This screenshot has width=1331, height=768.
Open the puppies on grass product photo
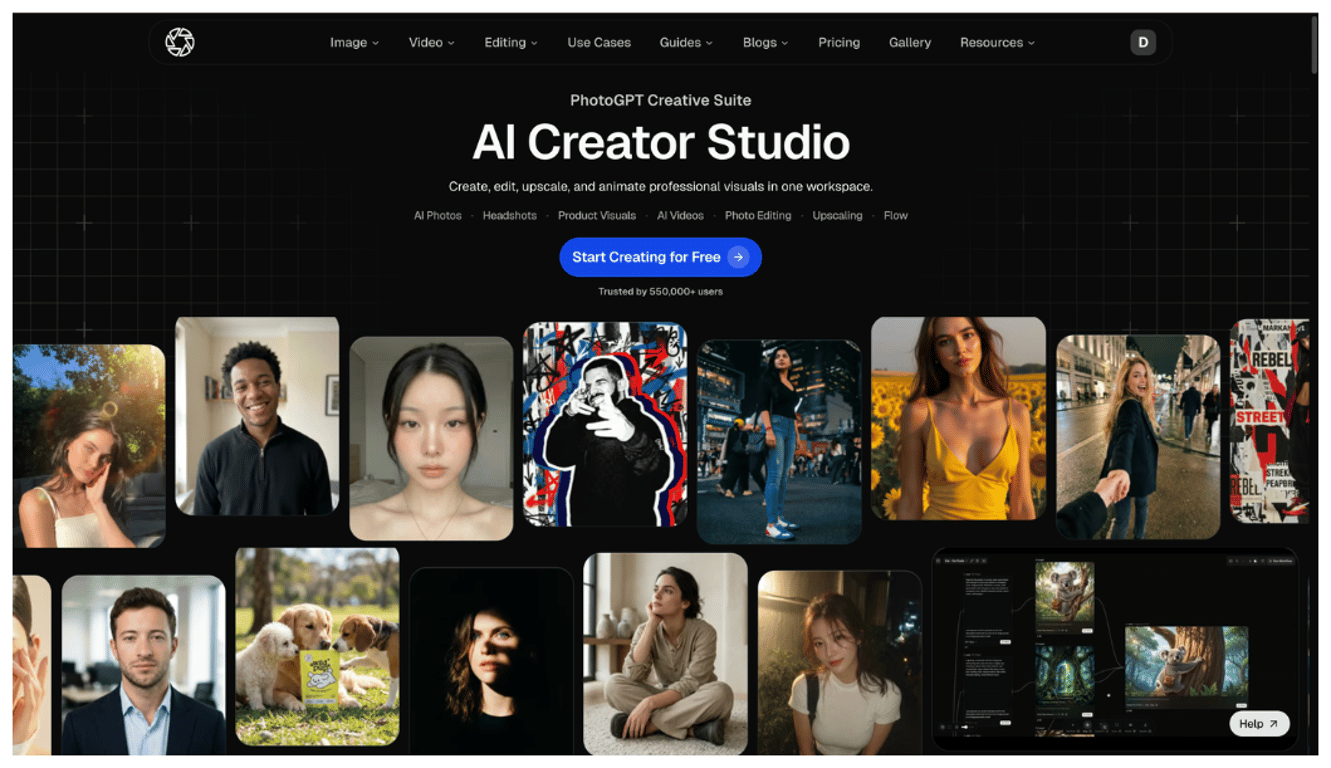tap(317, 646)
